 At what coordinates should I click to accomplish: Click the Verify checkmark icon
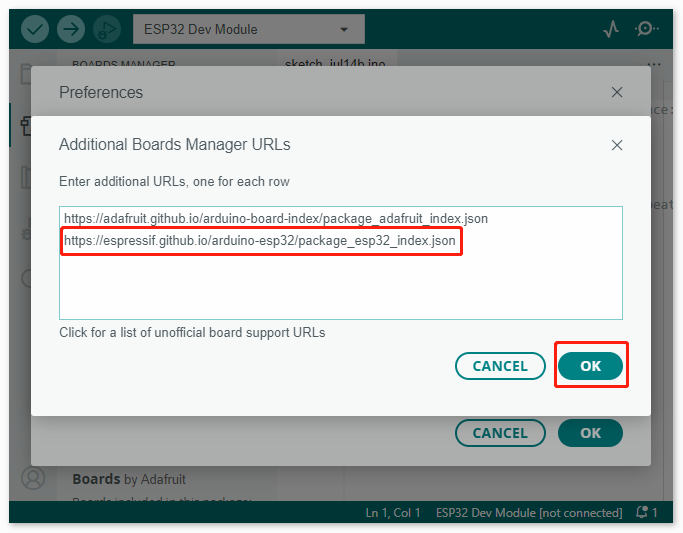click(35, 29)
